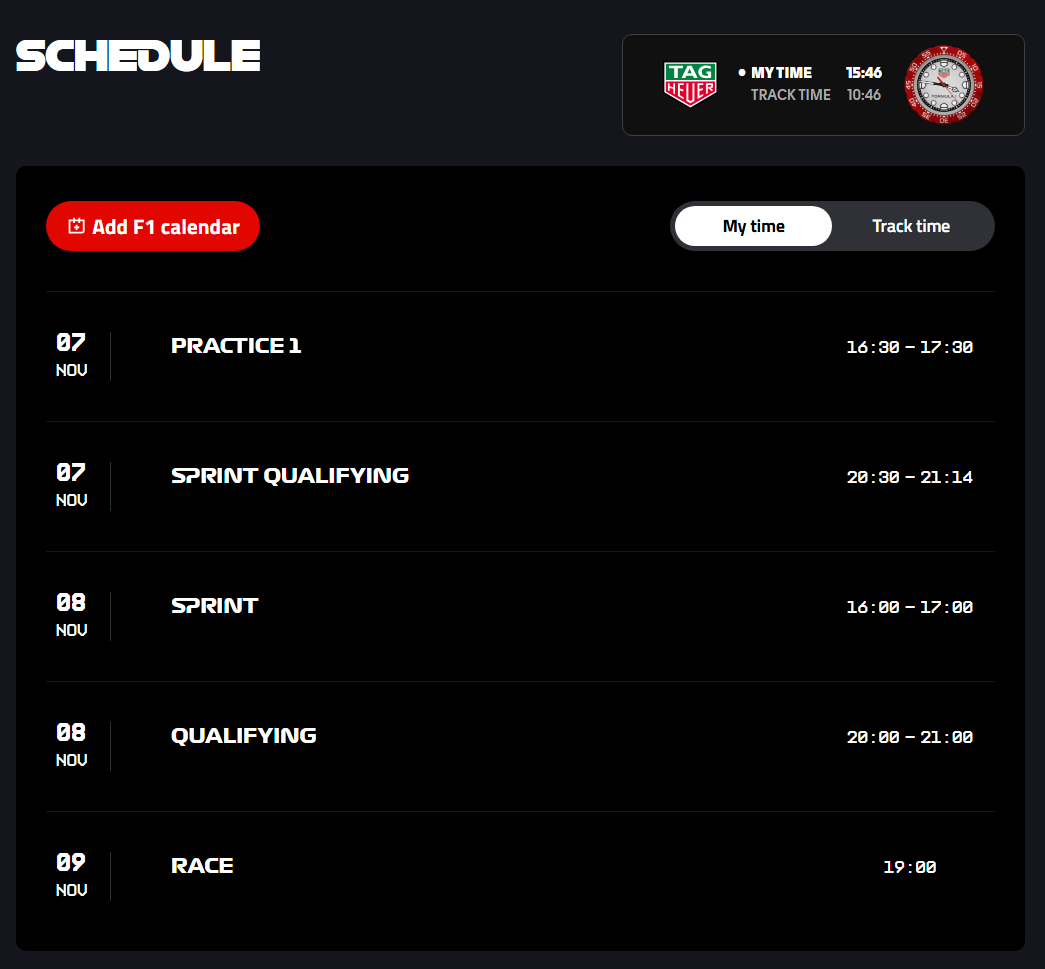The image size is (1045, 969).
Task: Click the SCHEDULE heading
Action: coord(138,56)
